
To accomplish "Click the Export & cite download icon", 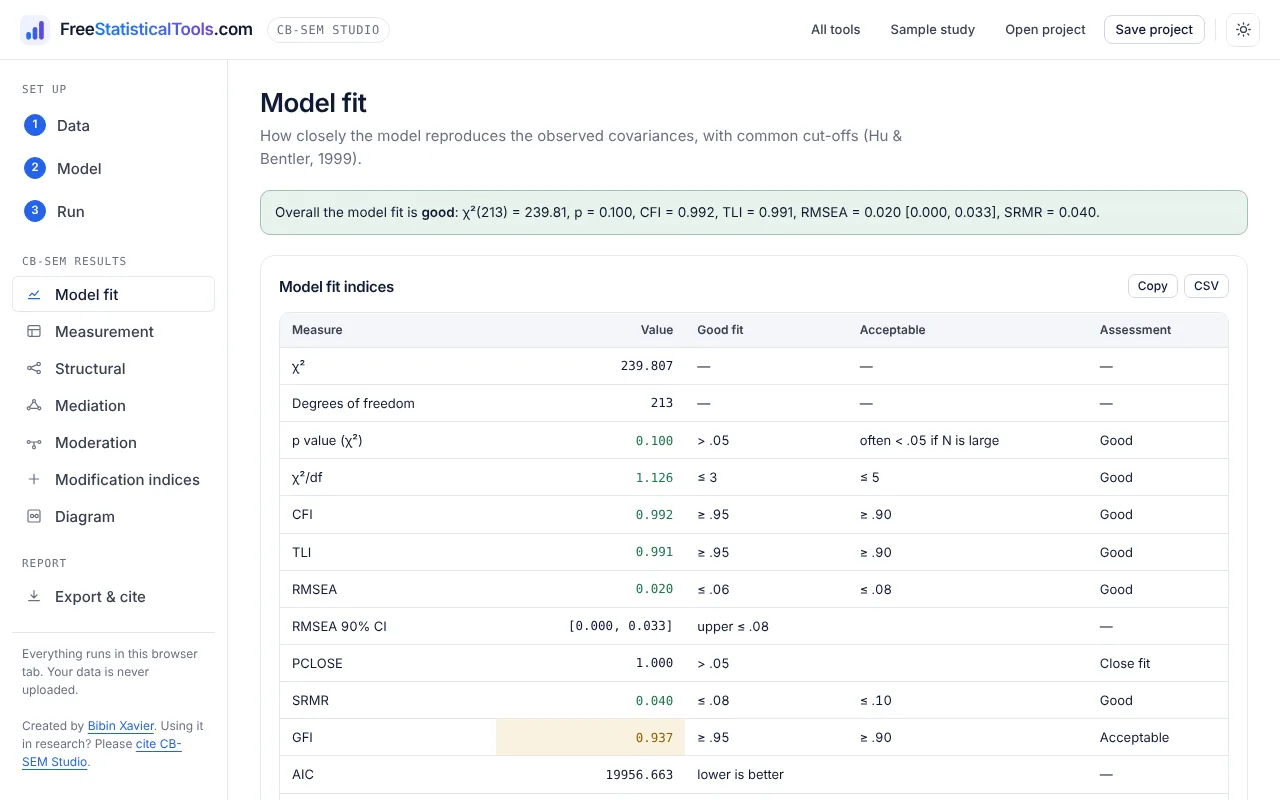I will click(x=34, y=597).
